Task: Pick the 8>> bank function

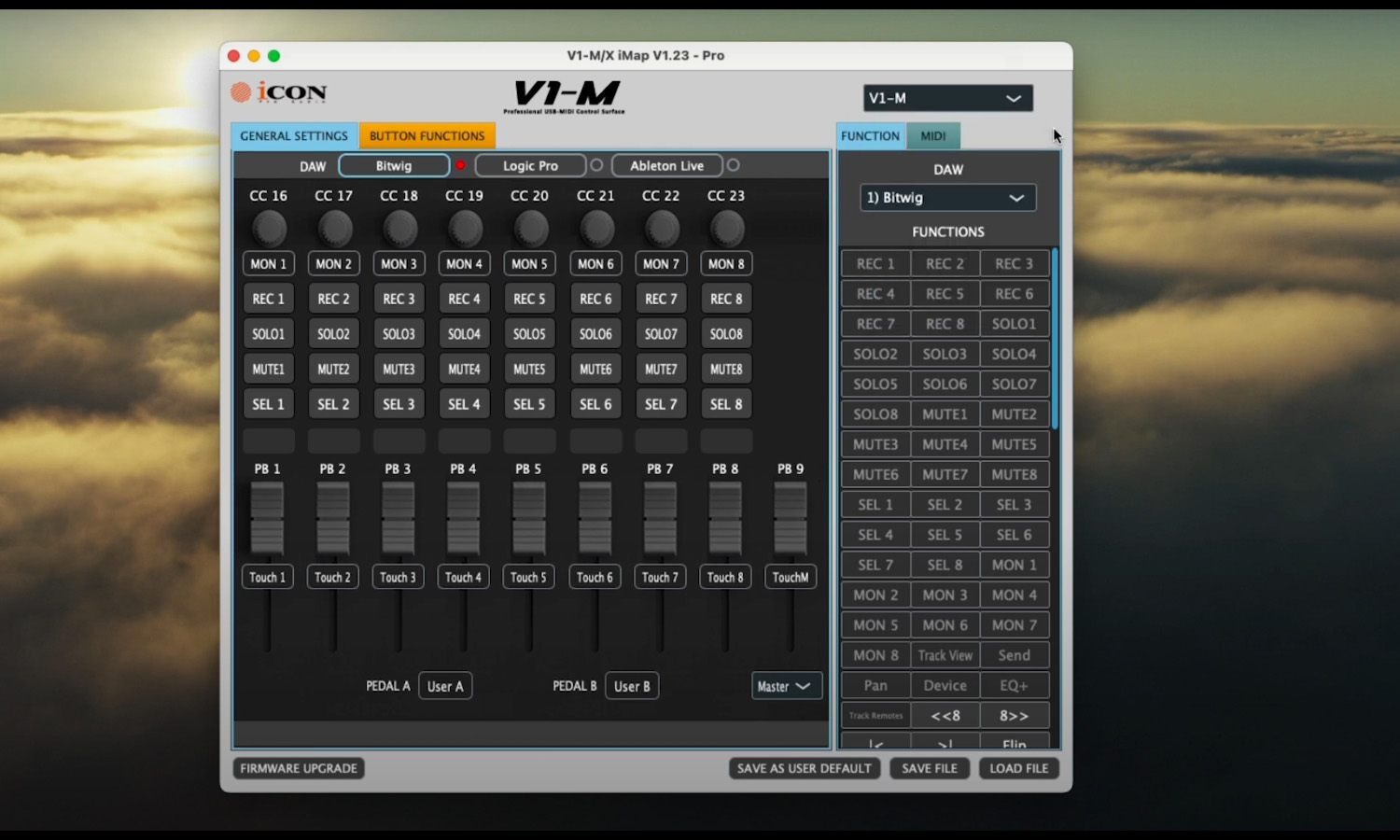Action: point(1015,716)
